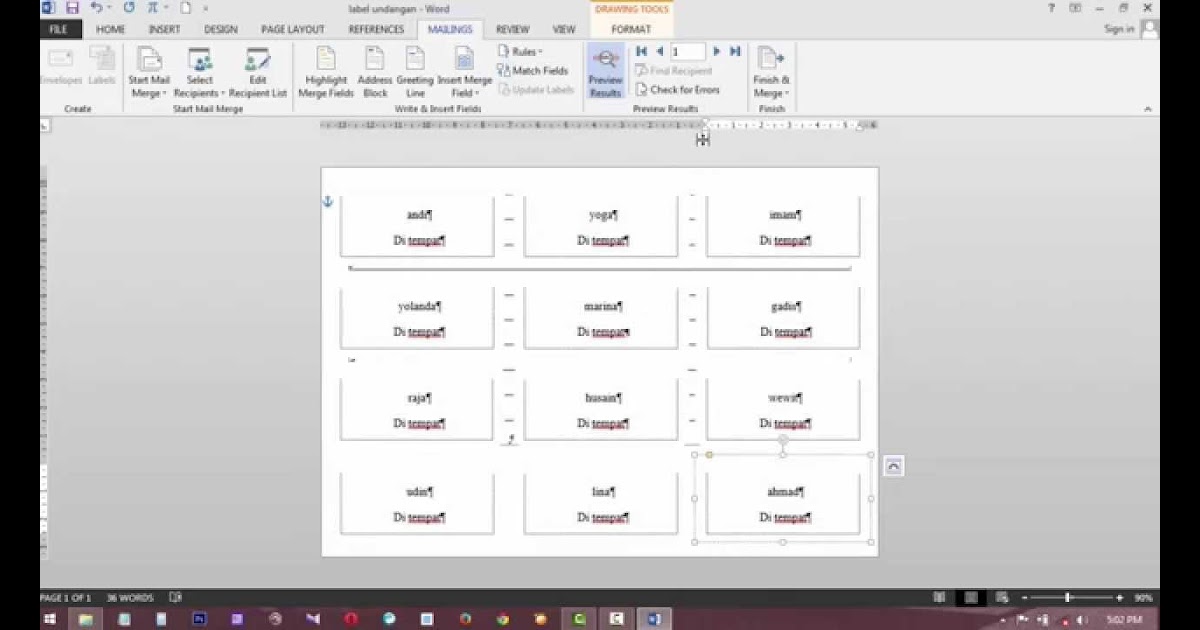
Task: Open Finish & Merge dropdown
Action: pos(771,72)
